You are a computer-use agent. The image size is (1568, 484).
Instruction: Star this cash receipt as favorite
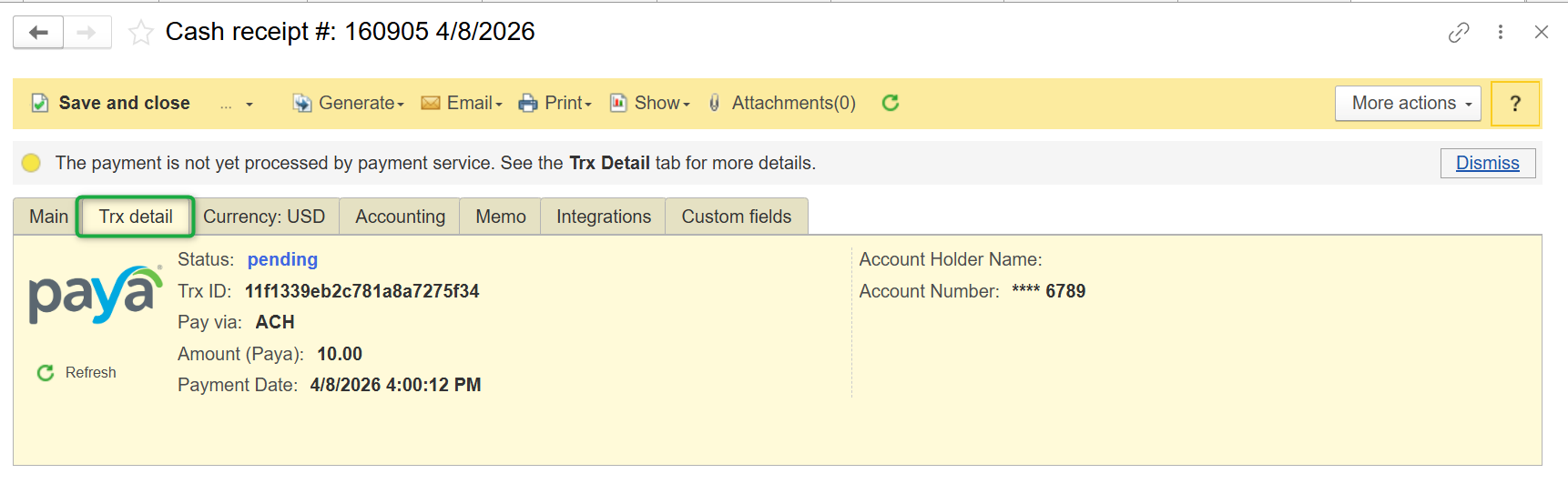pyautogui.click(x=140, y=33)
